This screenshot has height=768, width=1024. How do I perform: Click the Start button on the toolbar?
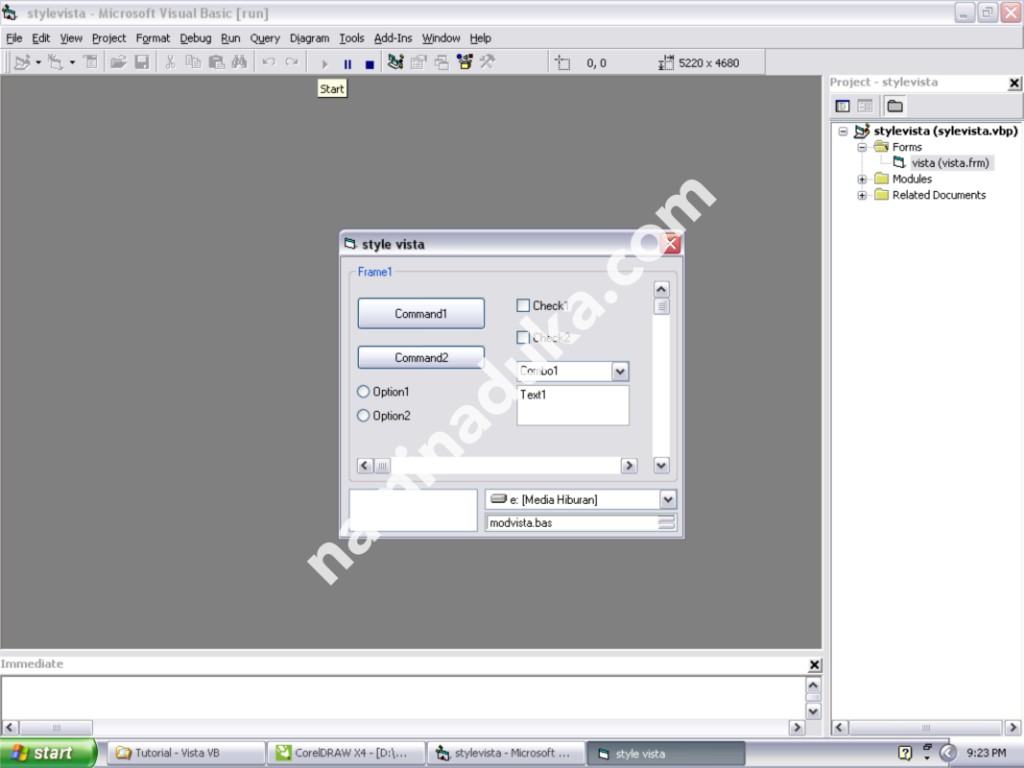click(x=325, y=62)
